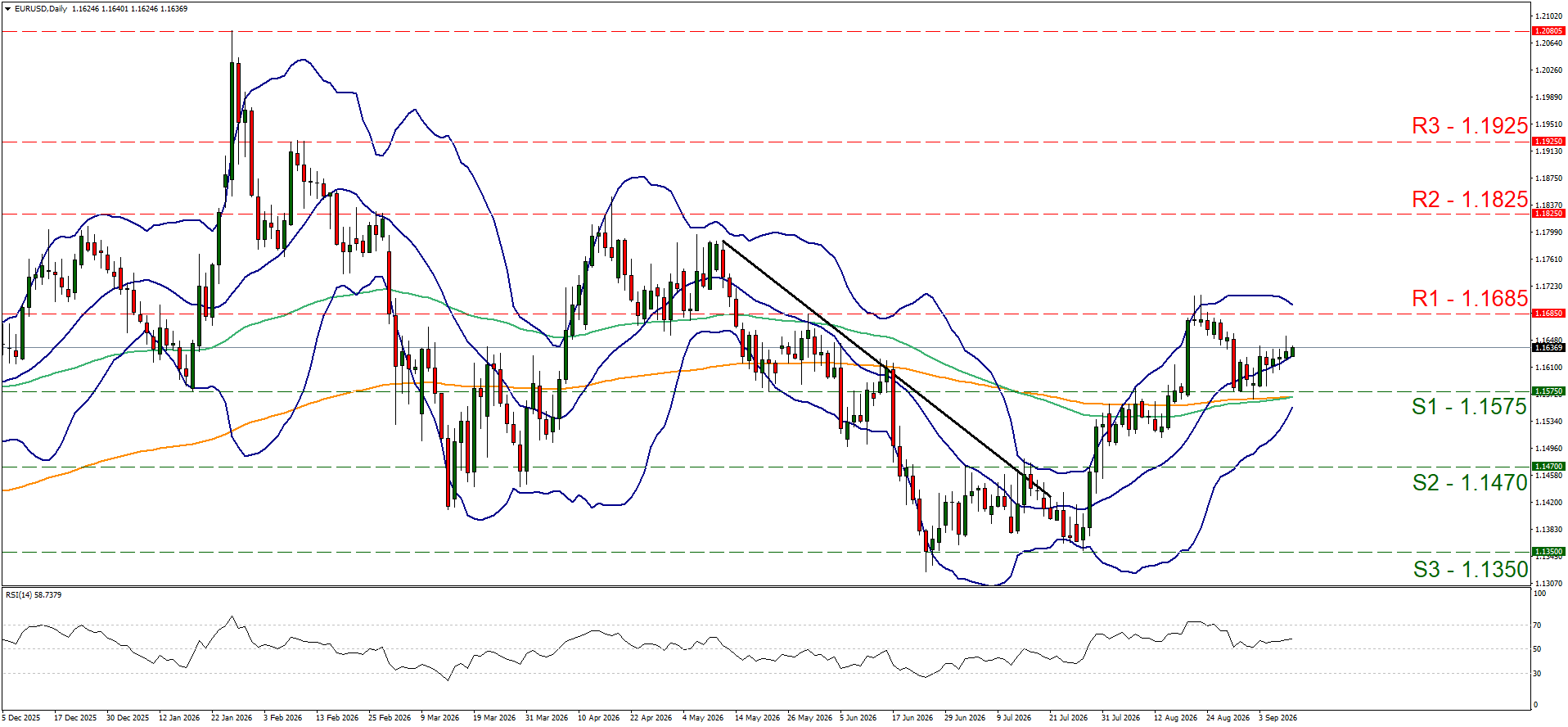The width and height of the screenshot is (1568, 727).
Task: Click the S2 - 1.1470 support label
Action: pyautogui.click(x=1470, y=483)
